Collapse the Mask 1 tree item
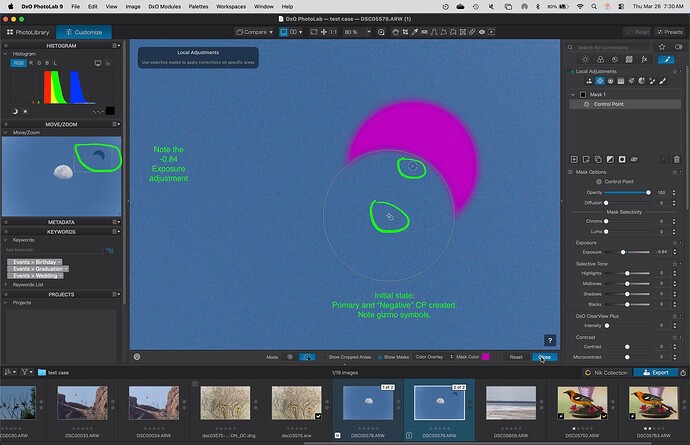Viewport: 690px width, 445px height. point(573,95)
